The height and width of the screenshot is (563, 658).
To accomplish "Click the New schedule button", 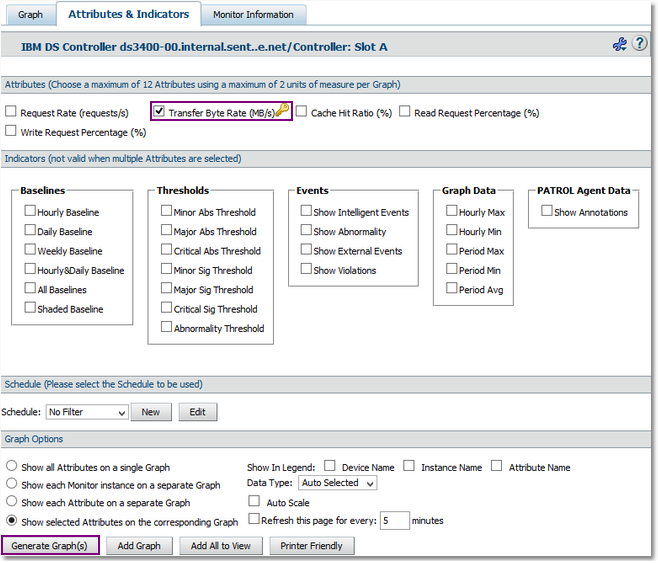I will [151, 412].
